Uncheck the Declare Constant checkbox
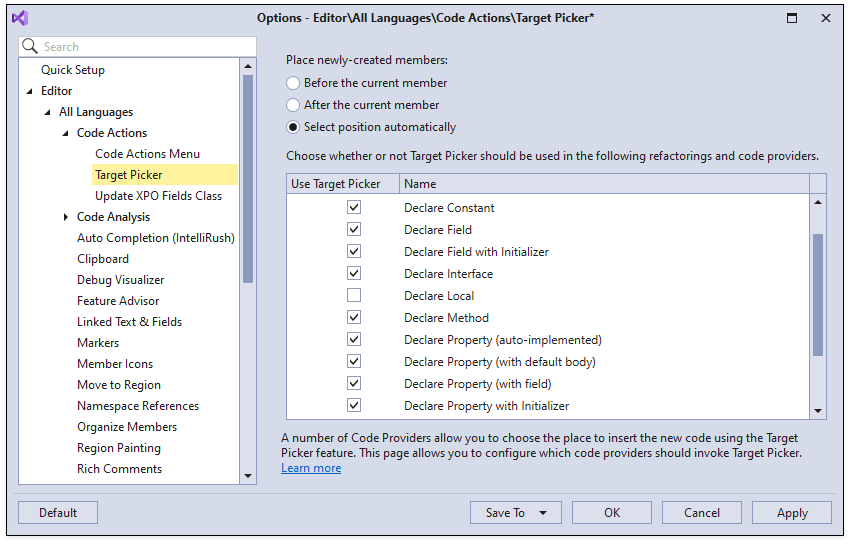The width and height of the screenshot is (850, 544). pos(354,208)
